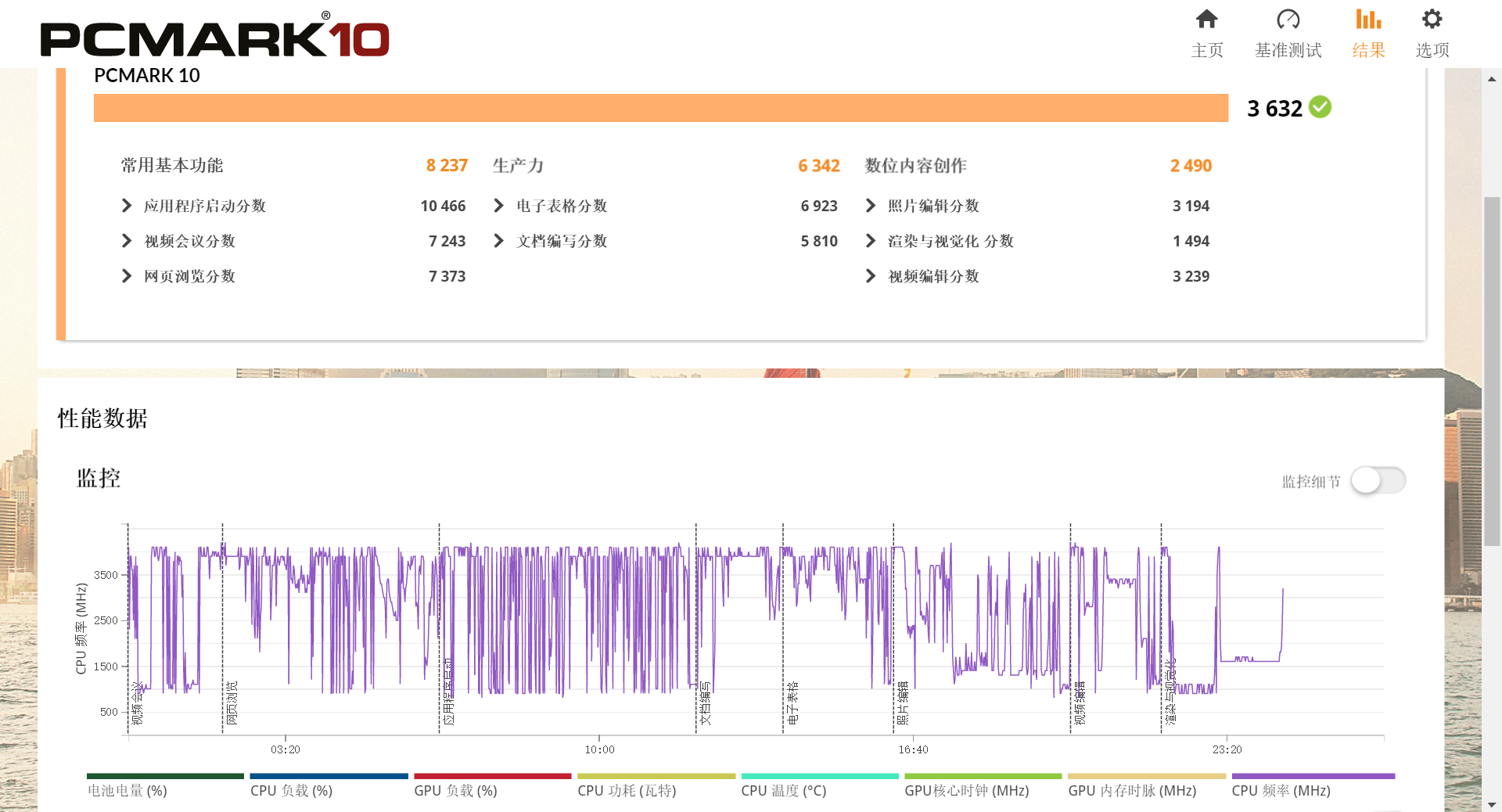Click the score value 10 466

coord(443,206)
